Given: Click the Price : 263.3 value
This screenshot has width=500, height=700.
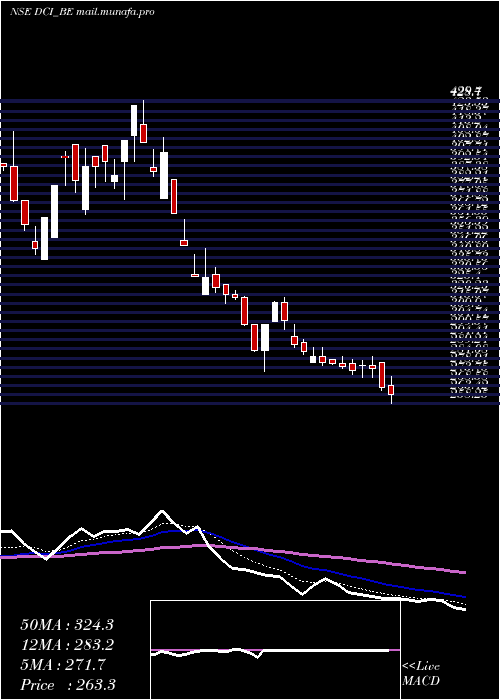Looking at the screenshot, I should [x=68, y=685].
